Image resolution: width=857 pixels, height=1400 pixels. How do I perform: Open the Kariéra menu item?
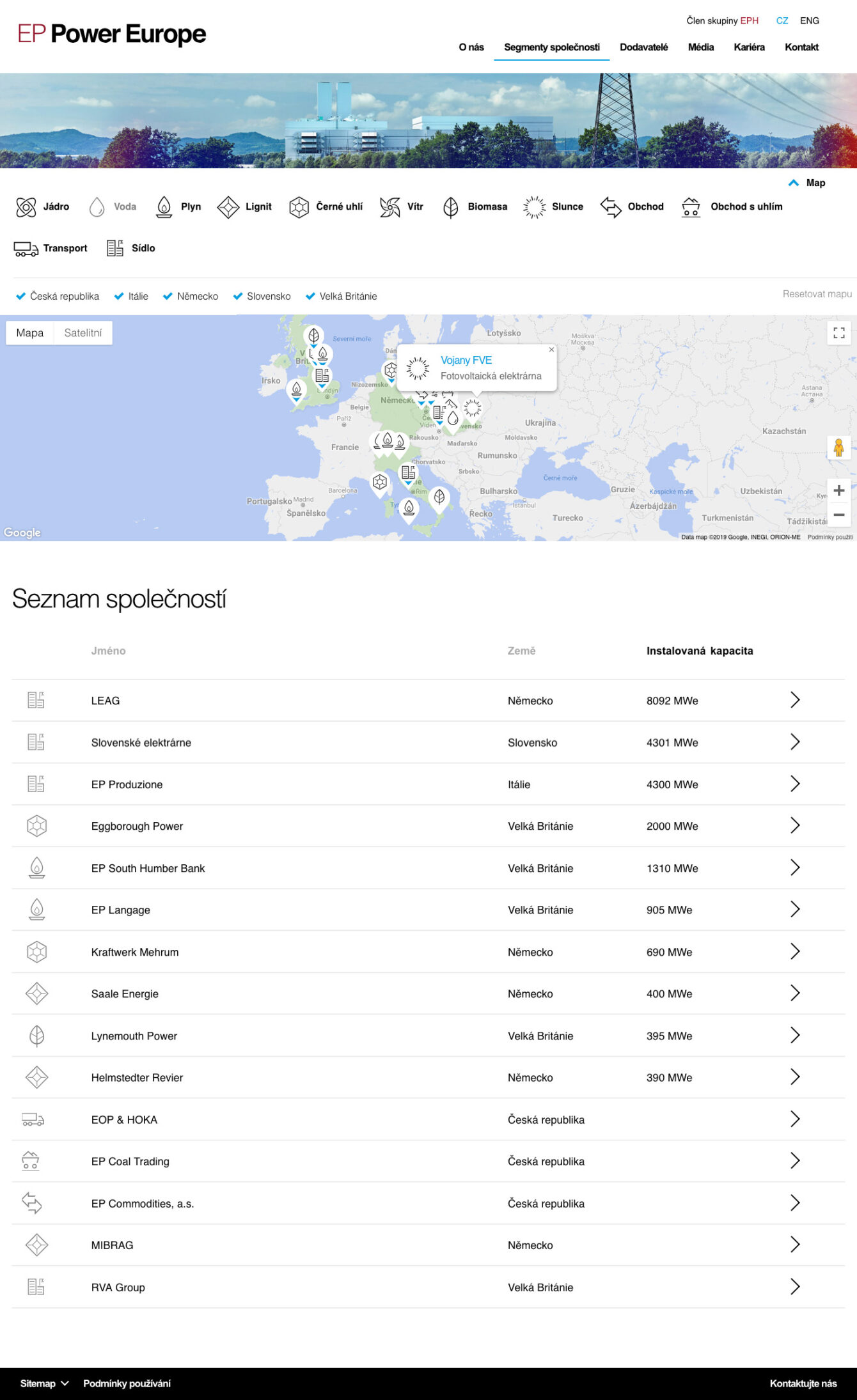(749, 47)
